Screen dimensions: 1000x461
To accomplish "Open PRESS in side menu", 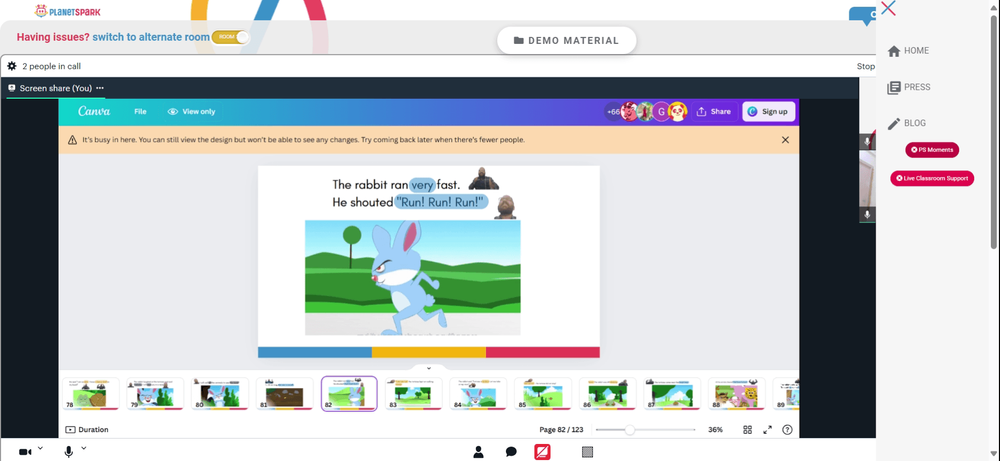I will (909, 87).
